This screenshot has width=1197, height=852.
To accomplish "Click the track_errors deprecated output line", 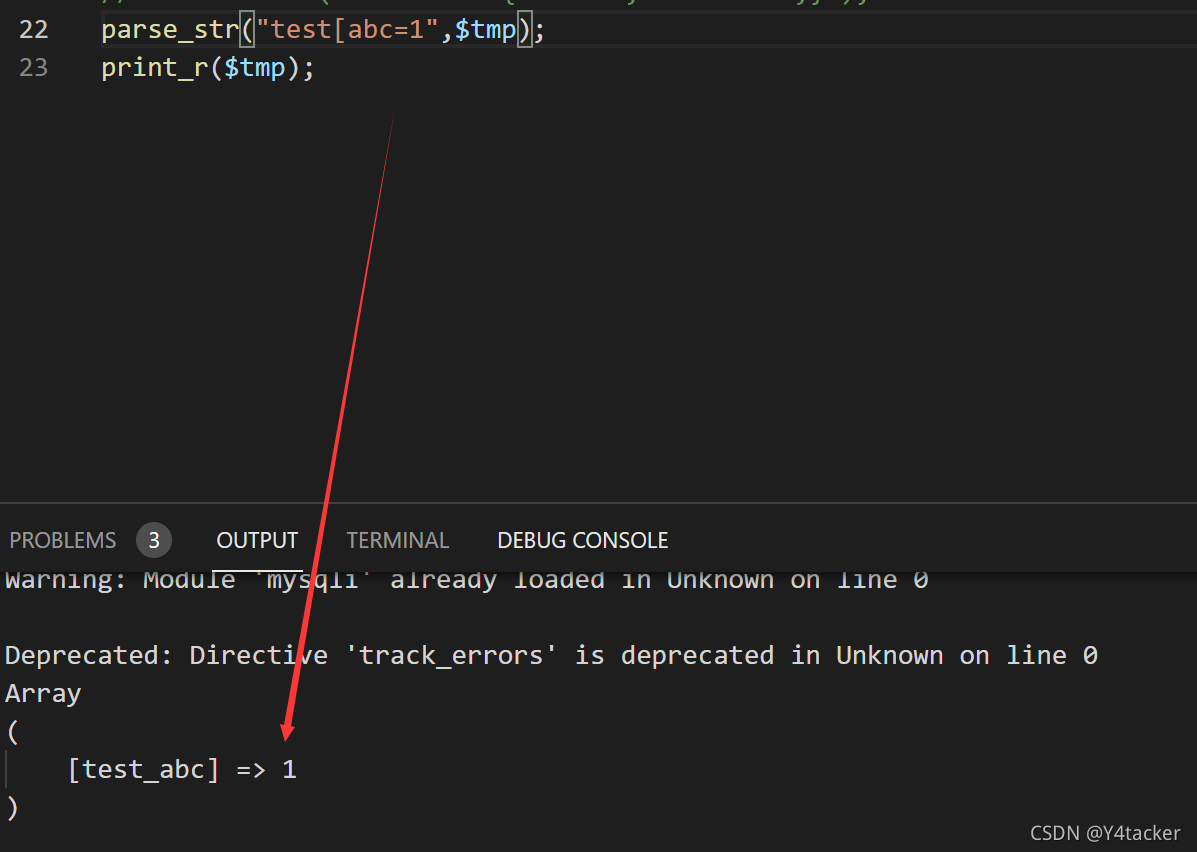I will click(551, 656).
